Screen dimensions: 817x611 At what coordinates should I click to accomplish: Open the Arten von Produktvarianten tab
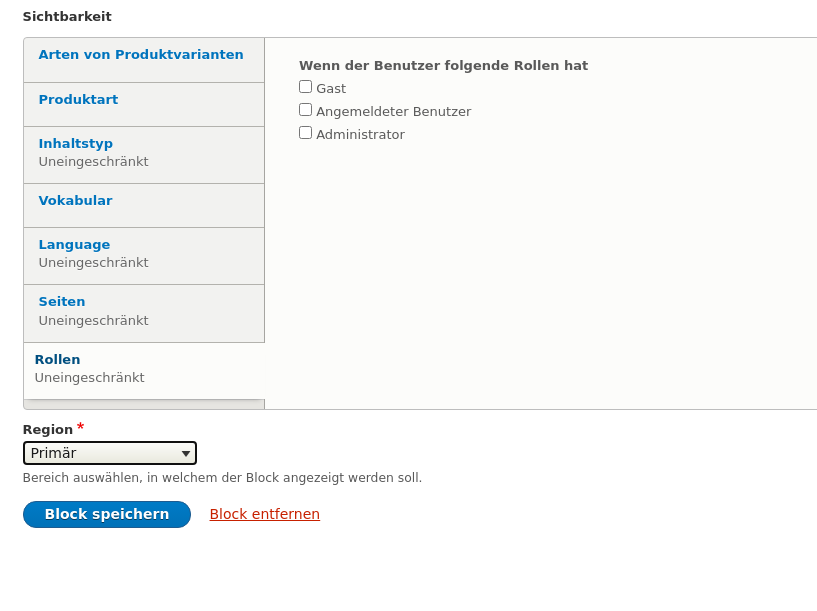tap(141, 55)
